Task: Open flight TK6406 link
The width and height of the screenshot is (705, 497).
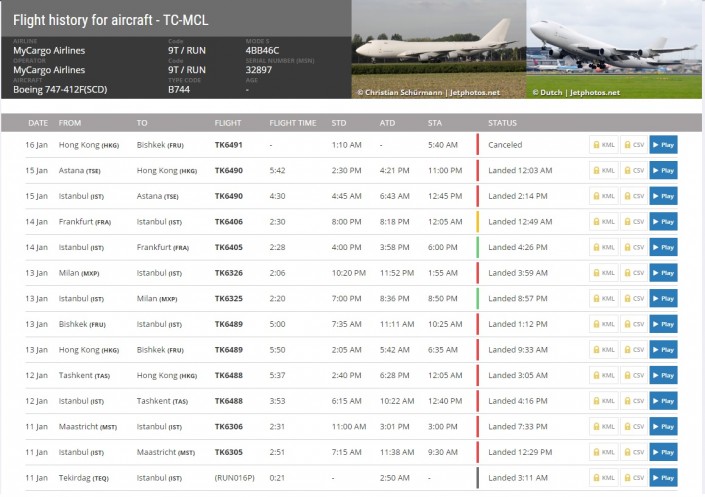Action: pyautogui.click(x=228, y=222)
